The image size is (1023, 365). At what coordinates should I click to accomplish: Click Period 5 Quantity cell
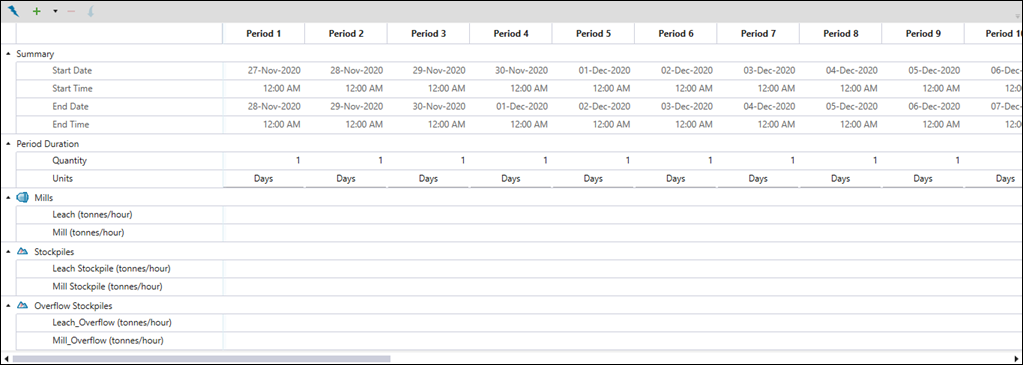593,161
